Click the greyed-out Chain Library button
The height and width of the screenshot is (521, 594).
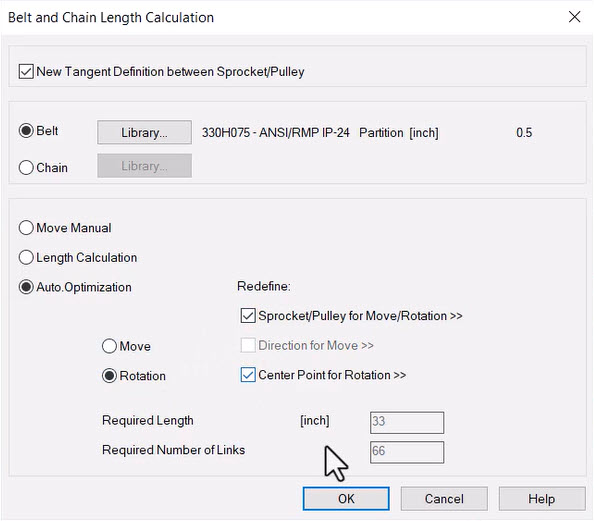(144, 166)
